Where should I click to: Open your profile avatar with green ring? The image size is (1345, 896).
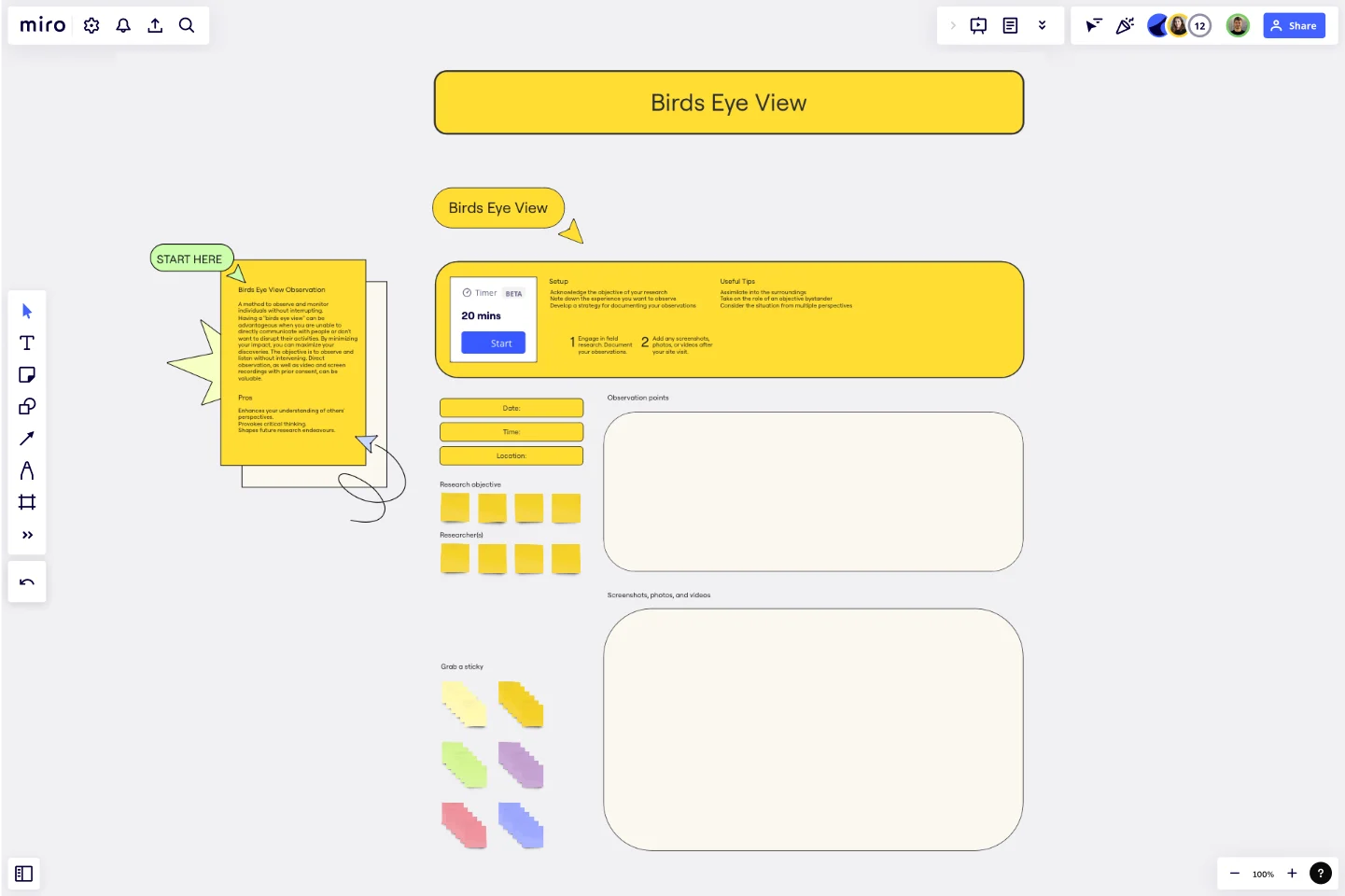pos(1238,25)
